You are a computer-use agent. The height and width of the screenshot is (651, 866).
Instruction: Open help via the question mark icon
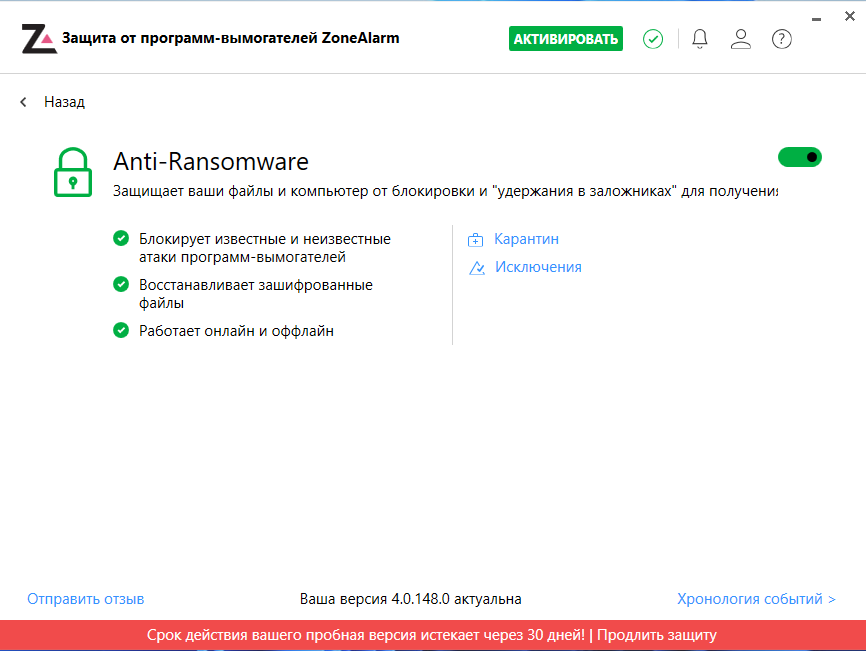(781, 39)
